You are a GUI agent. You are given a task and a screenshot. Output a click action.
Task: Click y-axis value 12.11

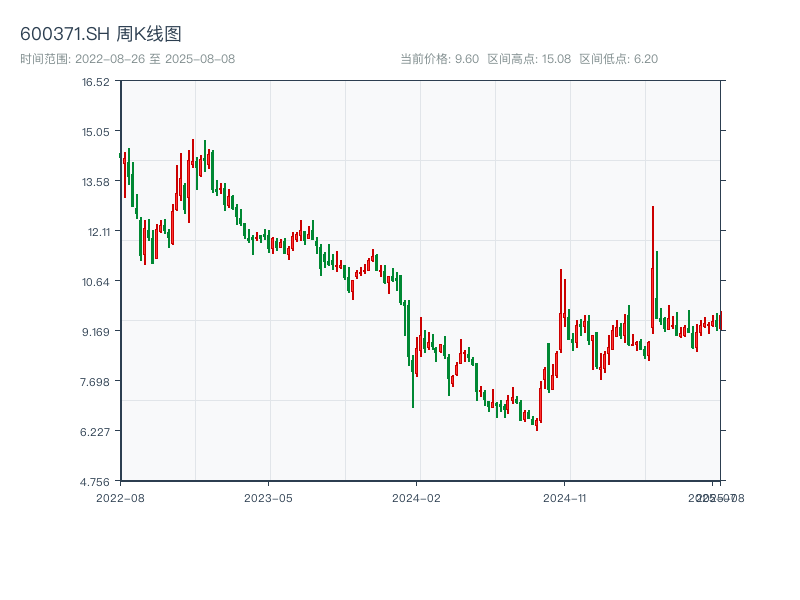[98, 232]
